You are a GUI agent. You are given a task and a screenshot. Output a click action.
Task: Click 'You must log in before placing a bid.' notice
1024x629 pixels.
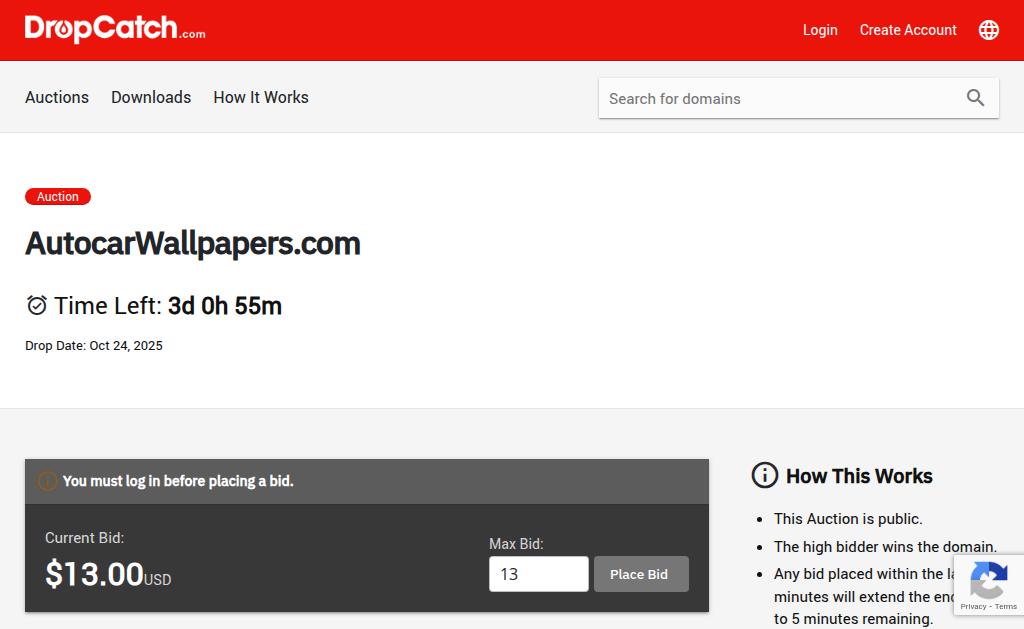[x=178, y=481]
